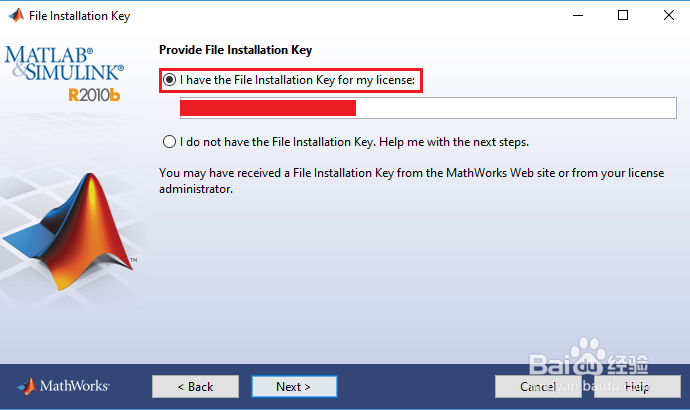The image size is (690, 410).
Task: Click the red redacted key bar
Action: [x=268, y=108]
